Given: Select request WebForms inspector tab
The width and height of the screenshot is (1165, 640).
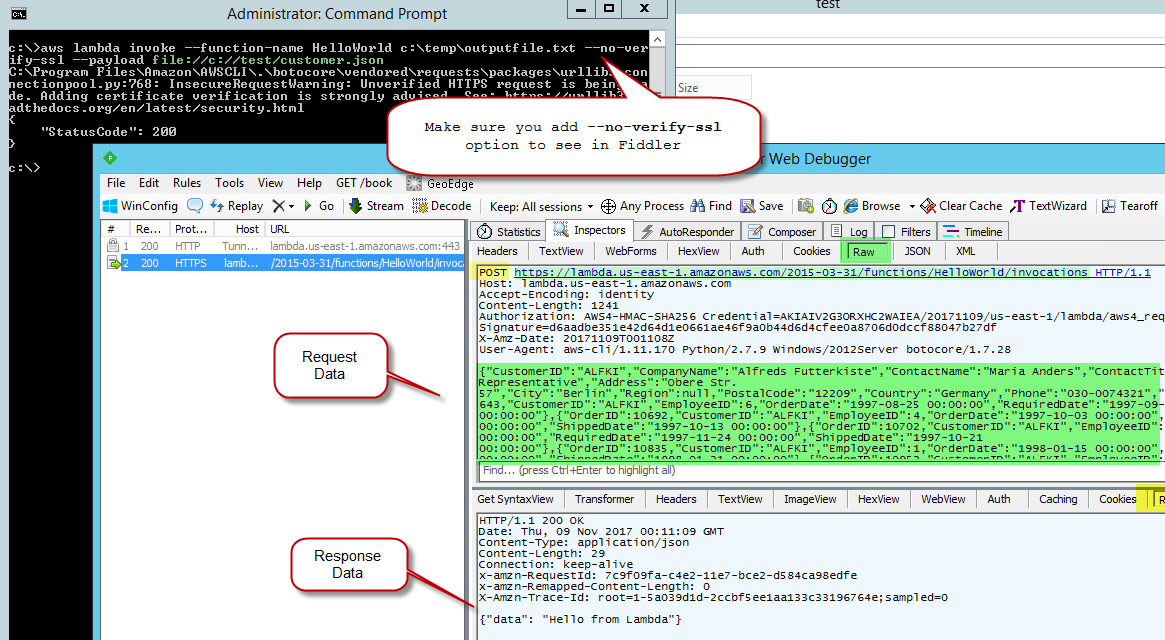Looking at the screenshot, I should click(631, 251).
